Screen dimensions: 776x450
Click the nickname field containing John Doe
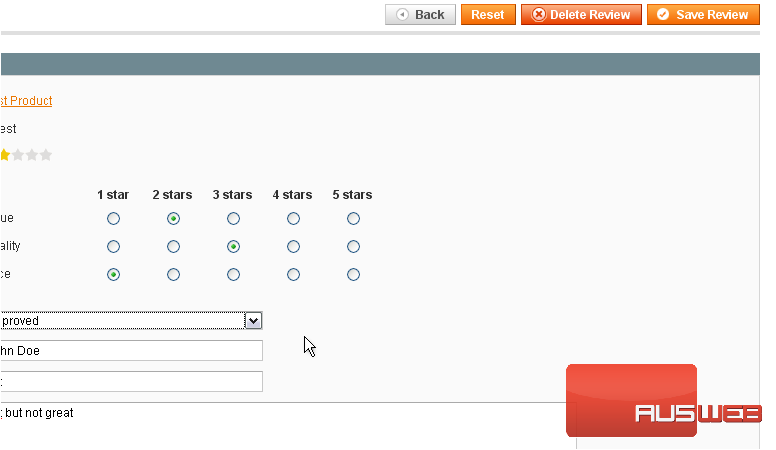(x=130, y=350)
